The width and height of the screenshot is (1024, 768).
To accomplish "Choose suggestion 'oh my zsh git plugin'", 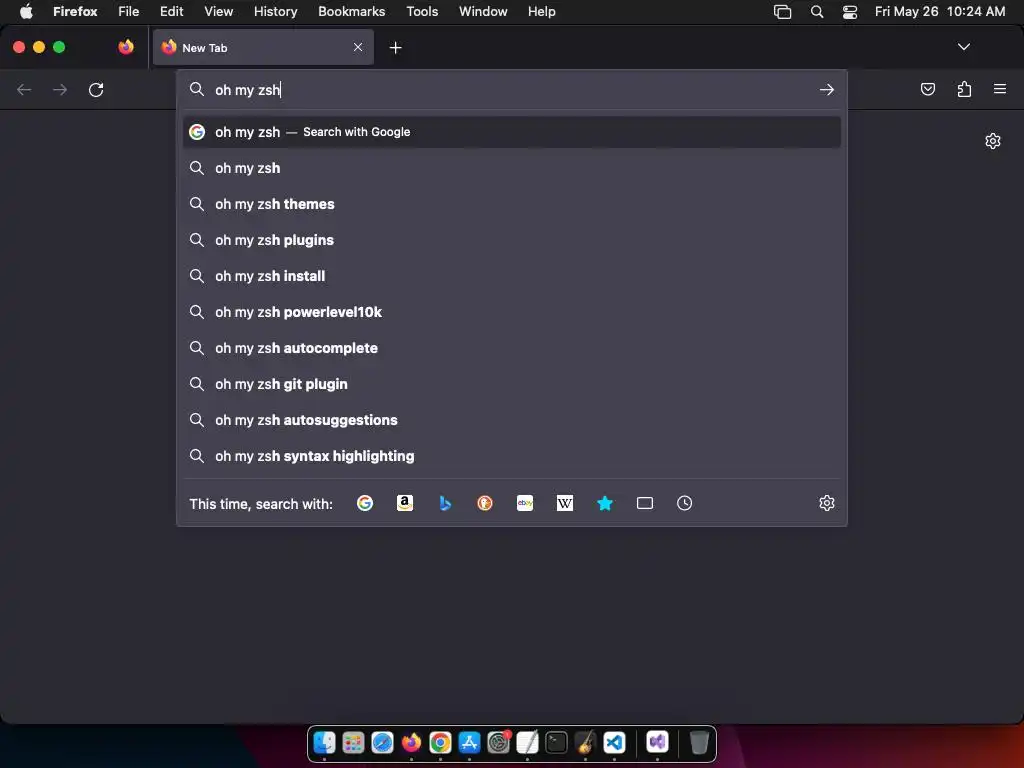I will click(x=511, y=383).
